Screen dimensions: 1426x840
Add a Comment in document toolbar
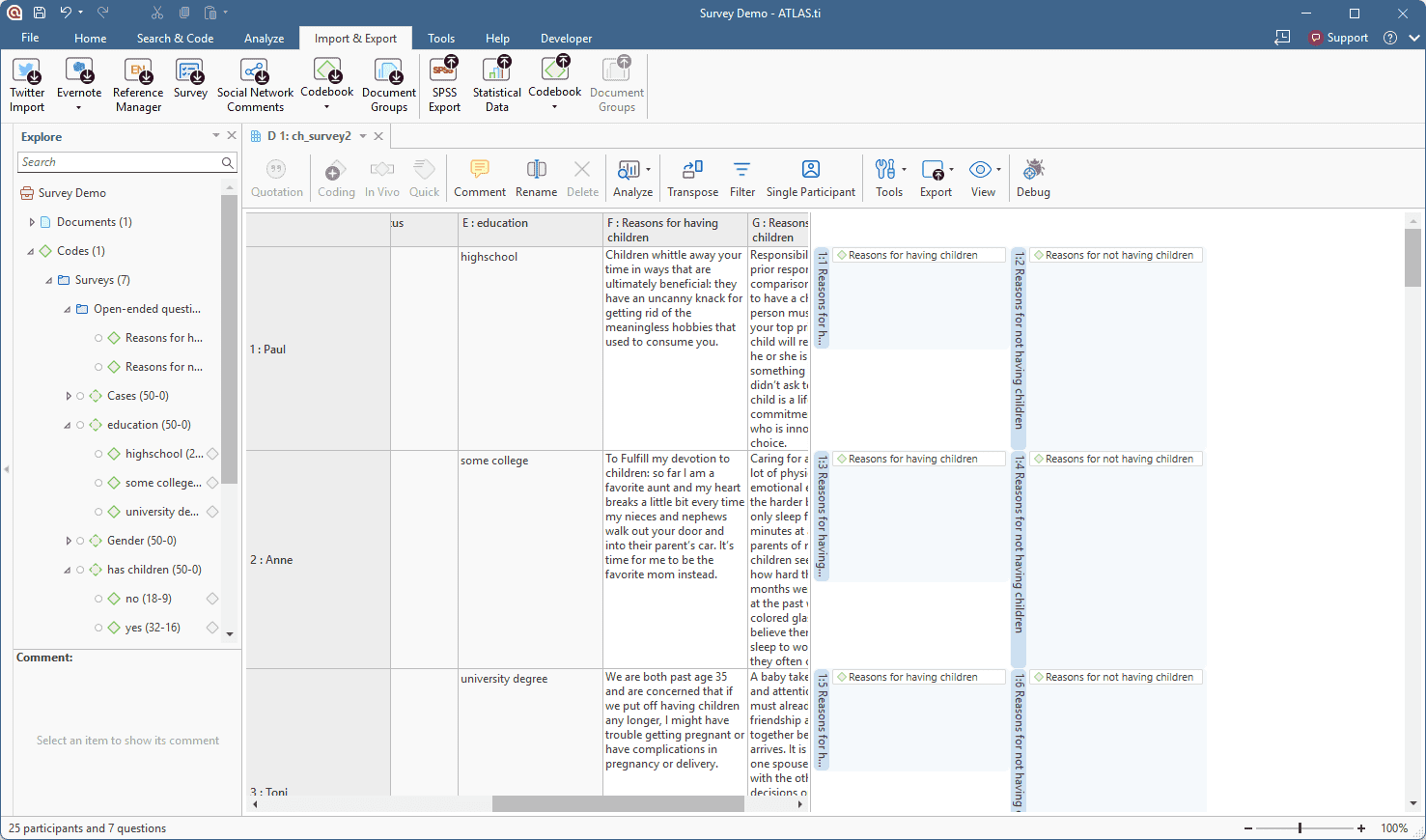(480, 179)
